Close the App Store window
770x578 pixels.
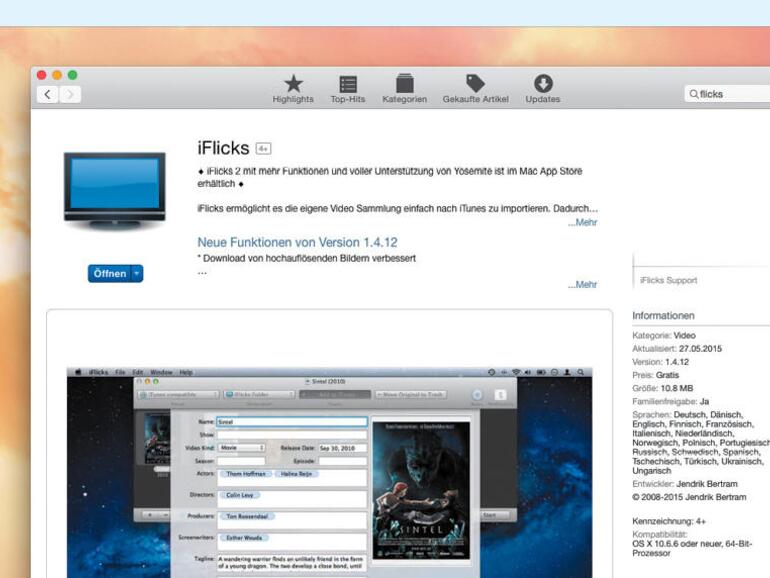[x=42, y=75]
